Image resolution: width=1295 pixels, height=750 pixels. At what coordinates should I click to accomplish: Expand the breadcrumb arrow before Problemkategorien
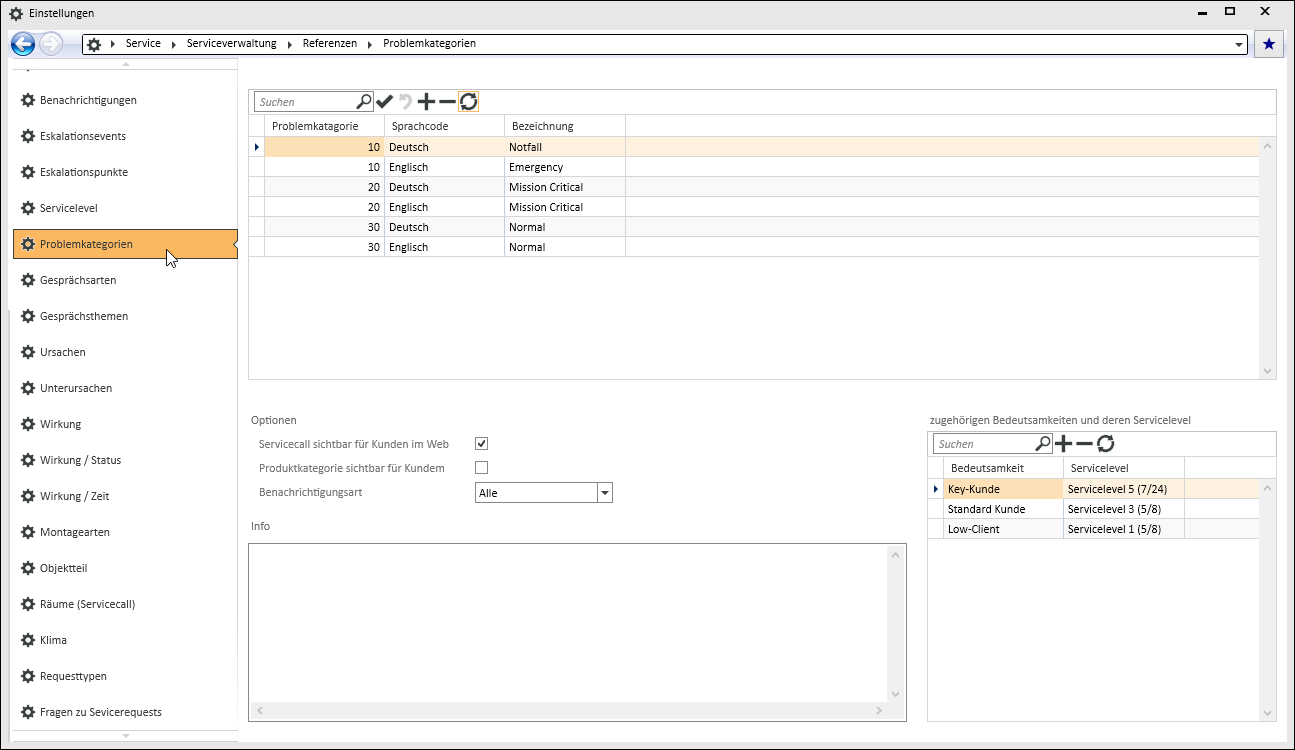[370, 45]
